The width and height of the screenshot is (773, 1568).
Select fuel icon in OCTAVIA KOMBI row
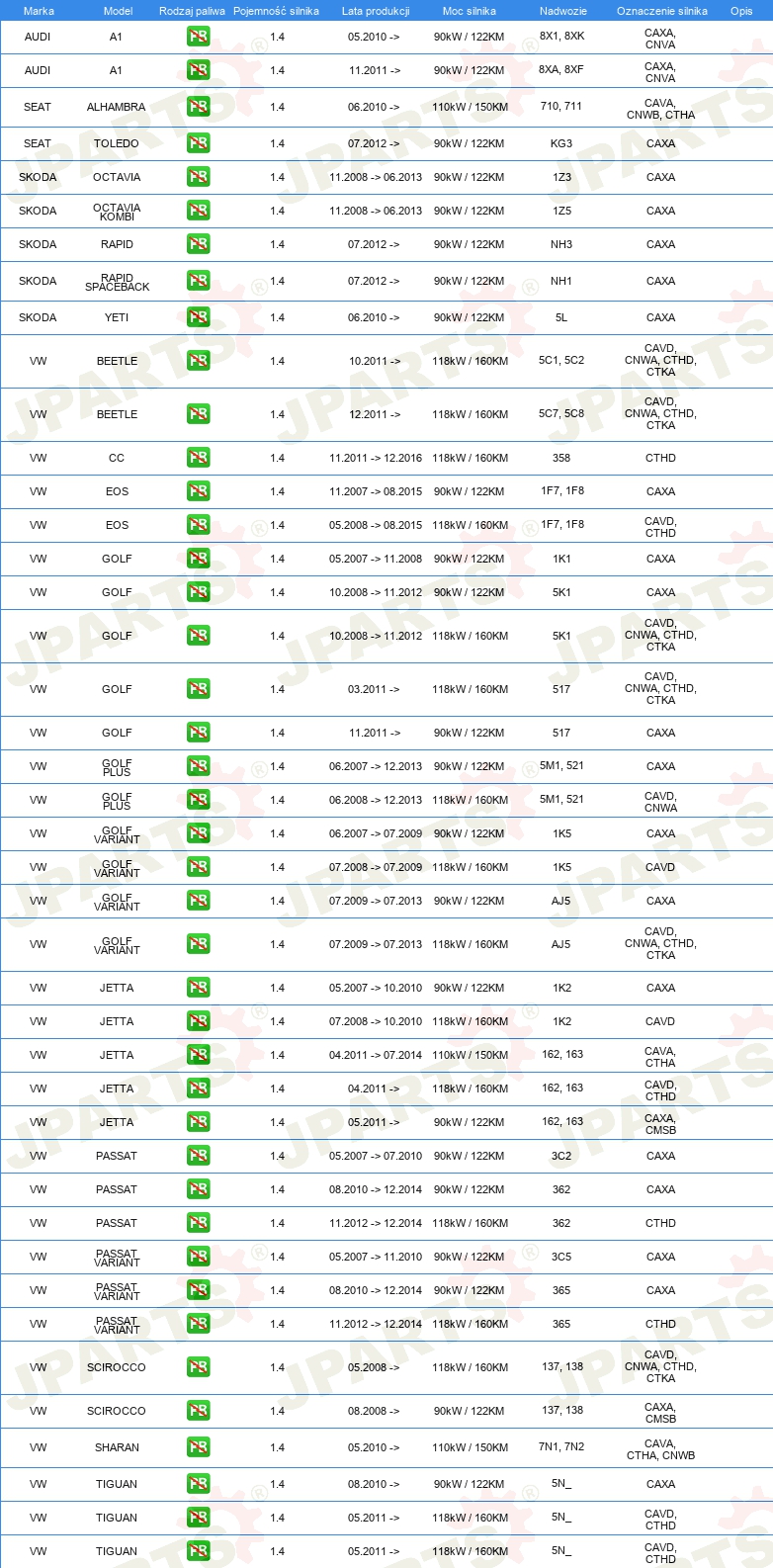[198, 211]
